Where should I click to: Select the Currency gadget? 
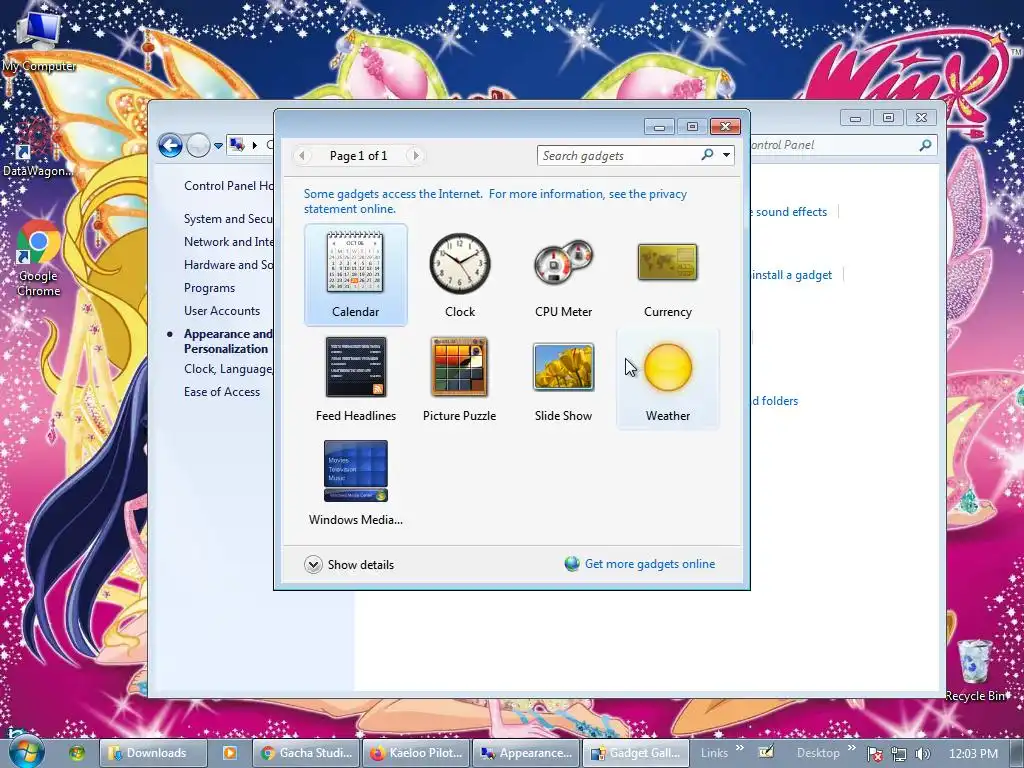[x=667, y=274]
